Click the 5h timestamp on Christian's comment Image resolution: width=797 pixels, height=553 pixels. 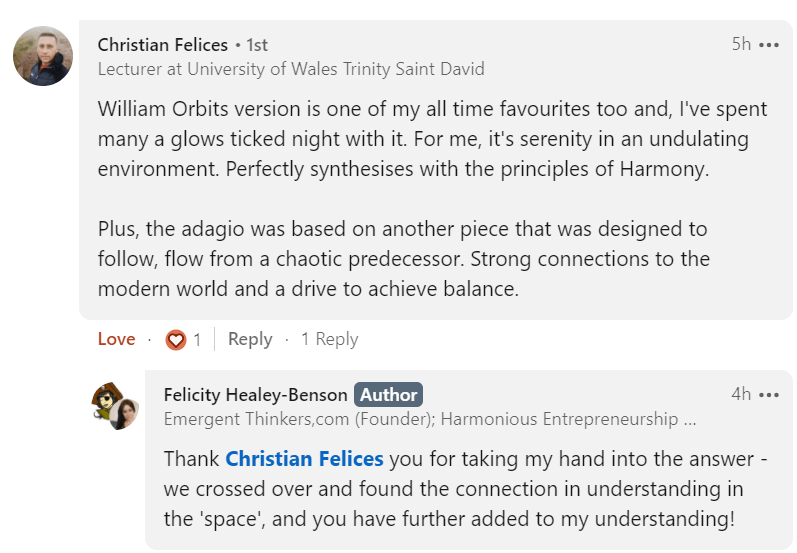click(741, 45)
